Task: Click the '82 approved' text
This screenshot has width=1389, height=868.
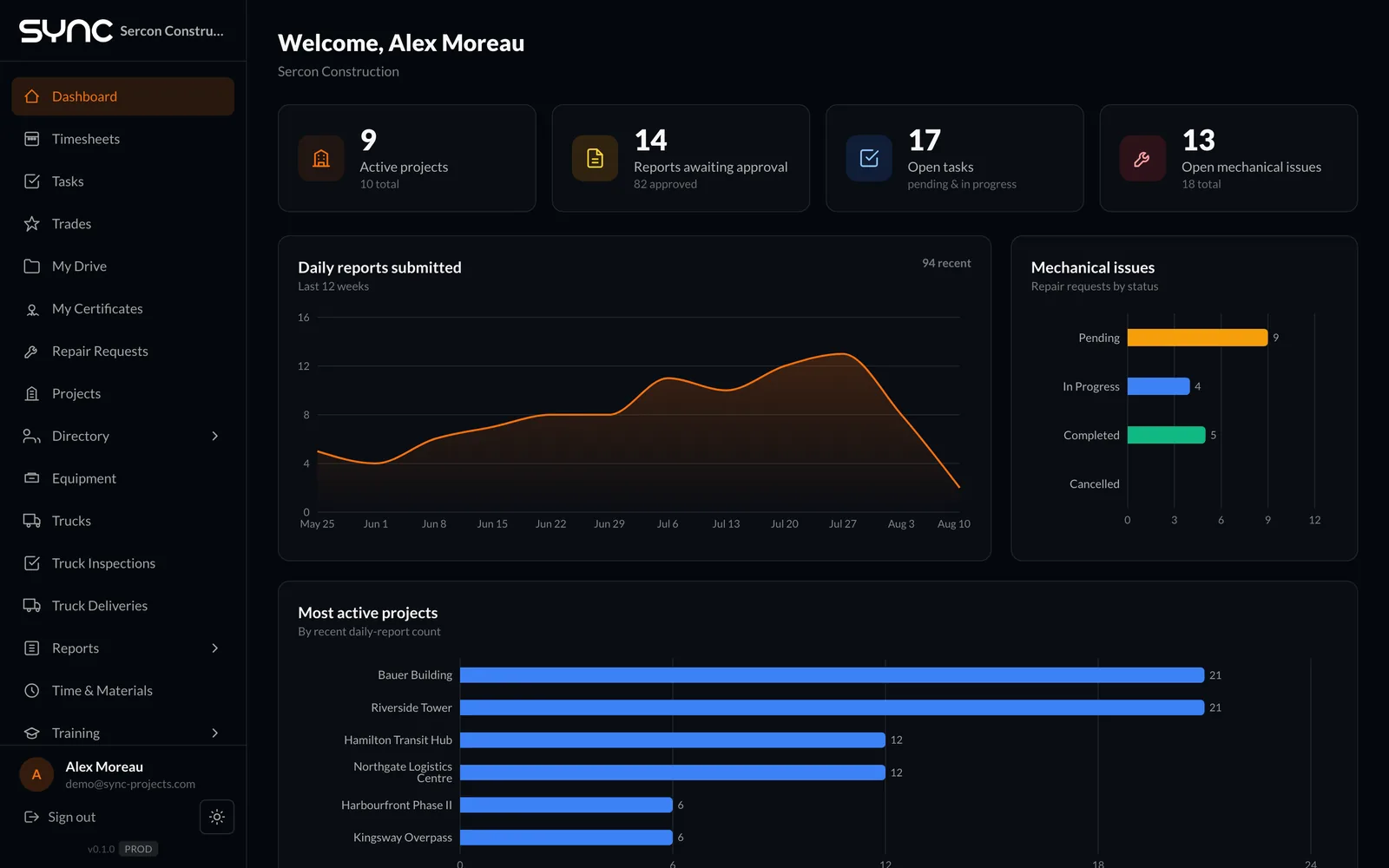Action: [x=665, y=184]
